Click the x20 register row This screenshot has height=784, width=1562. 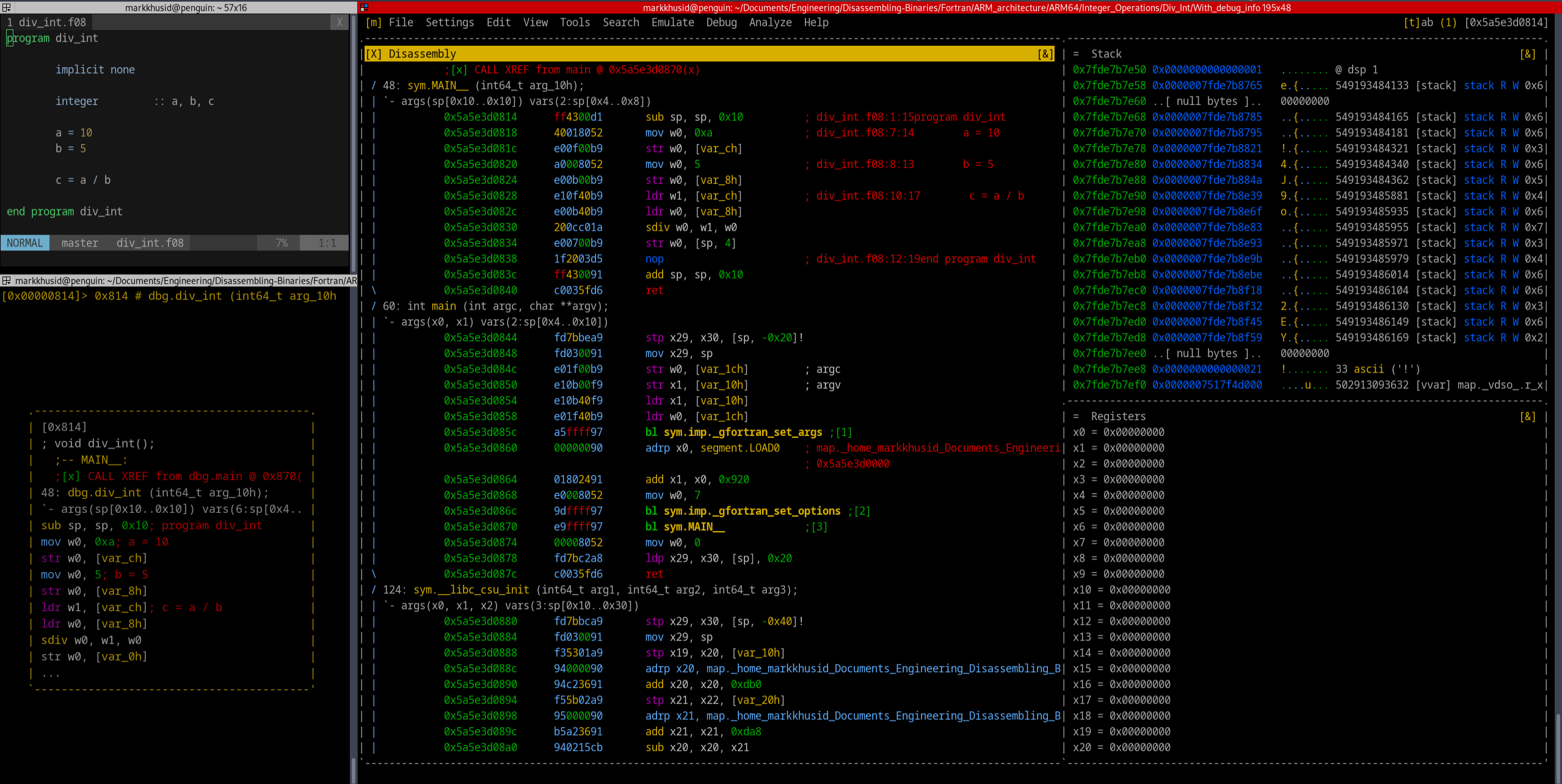pos(1121,747)
